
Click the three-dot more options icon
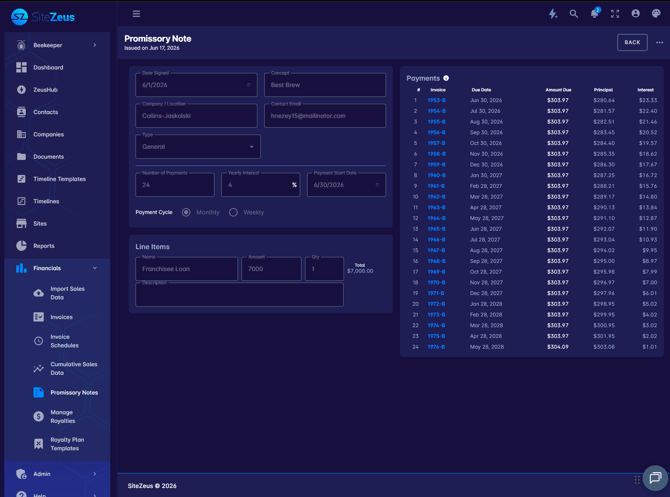pyautogui.click(x=659, y=42)
